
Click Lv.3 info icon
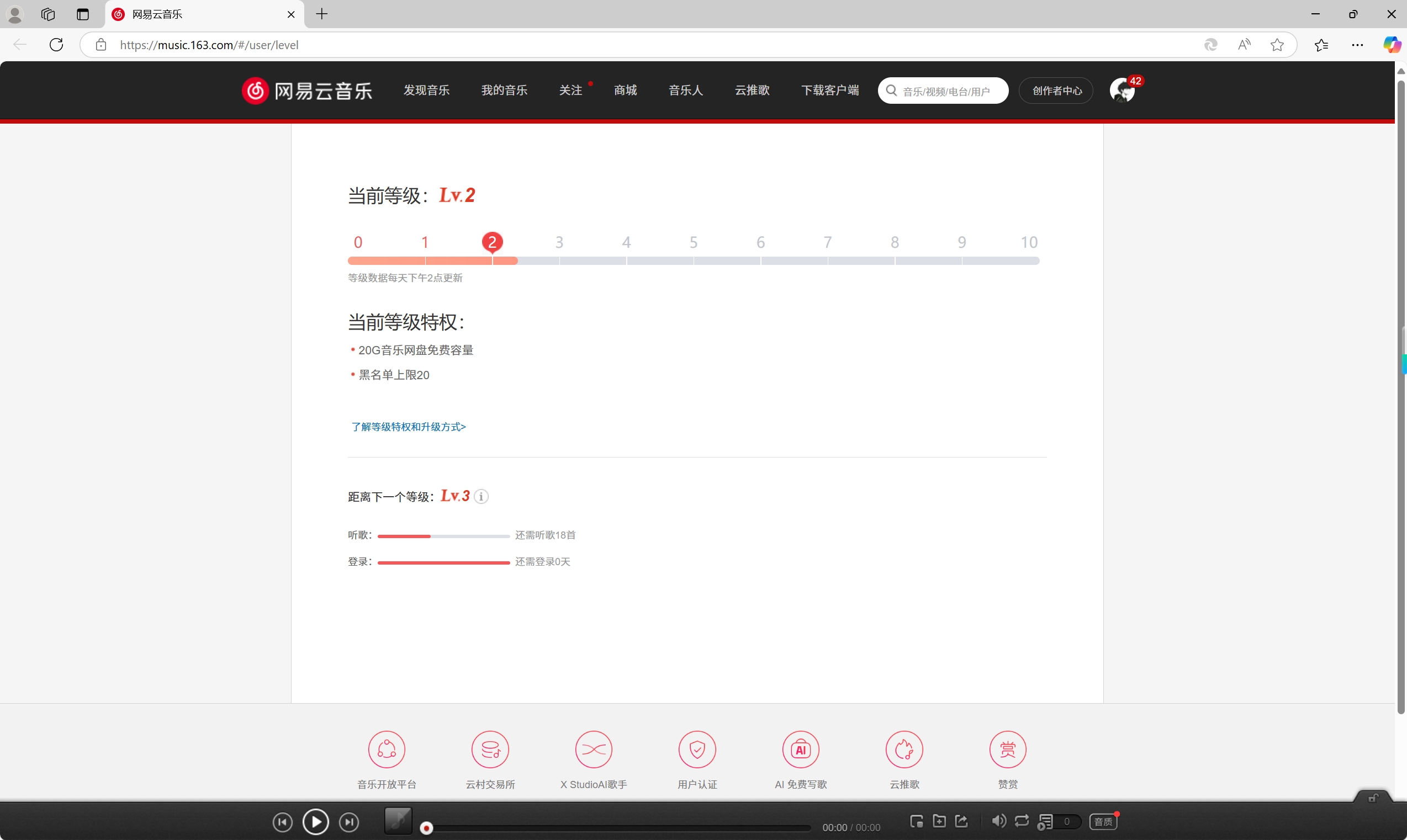(x=482, y=496)
